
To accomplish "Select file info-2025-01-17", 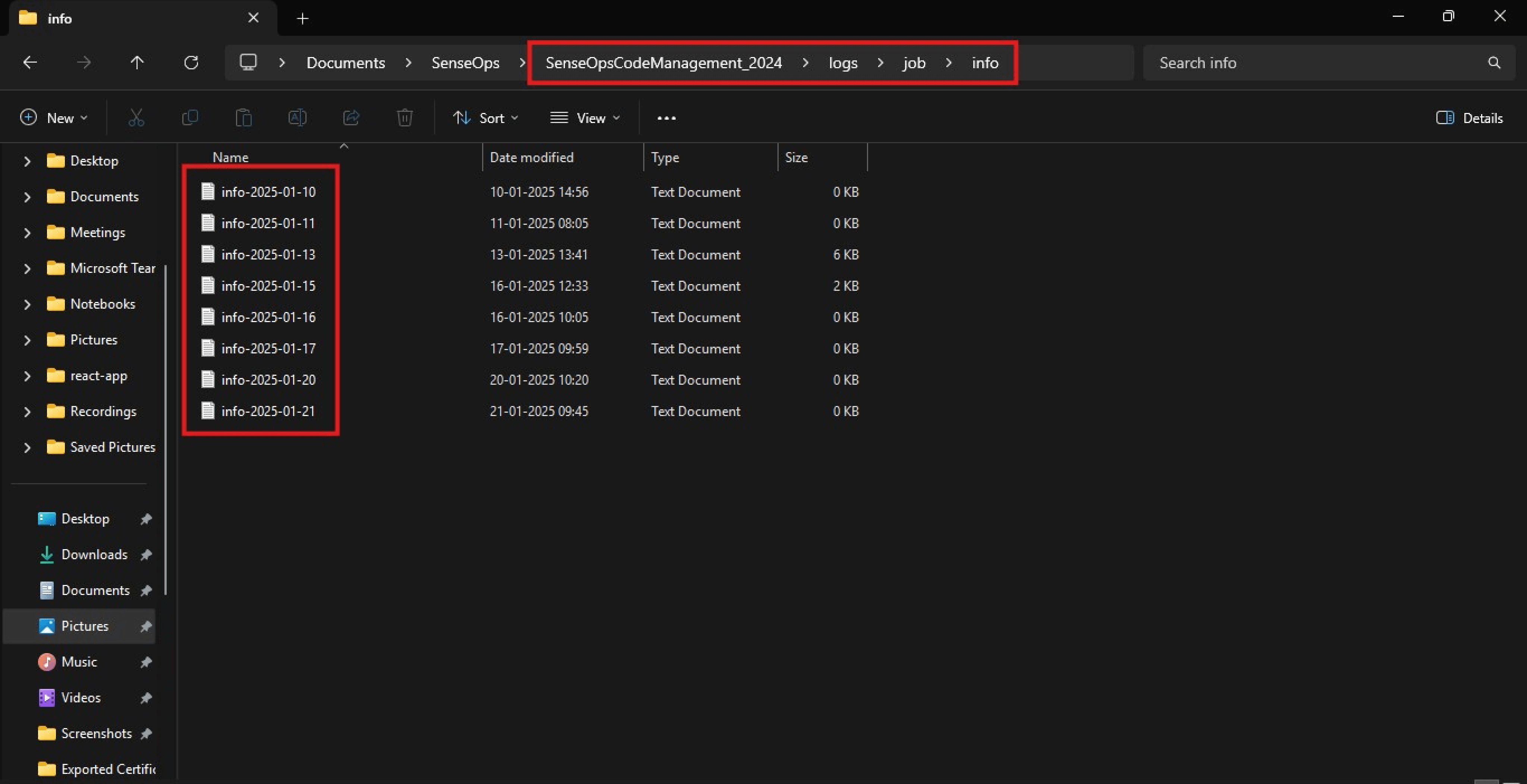I will 268,349.
